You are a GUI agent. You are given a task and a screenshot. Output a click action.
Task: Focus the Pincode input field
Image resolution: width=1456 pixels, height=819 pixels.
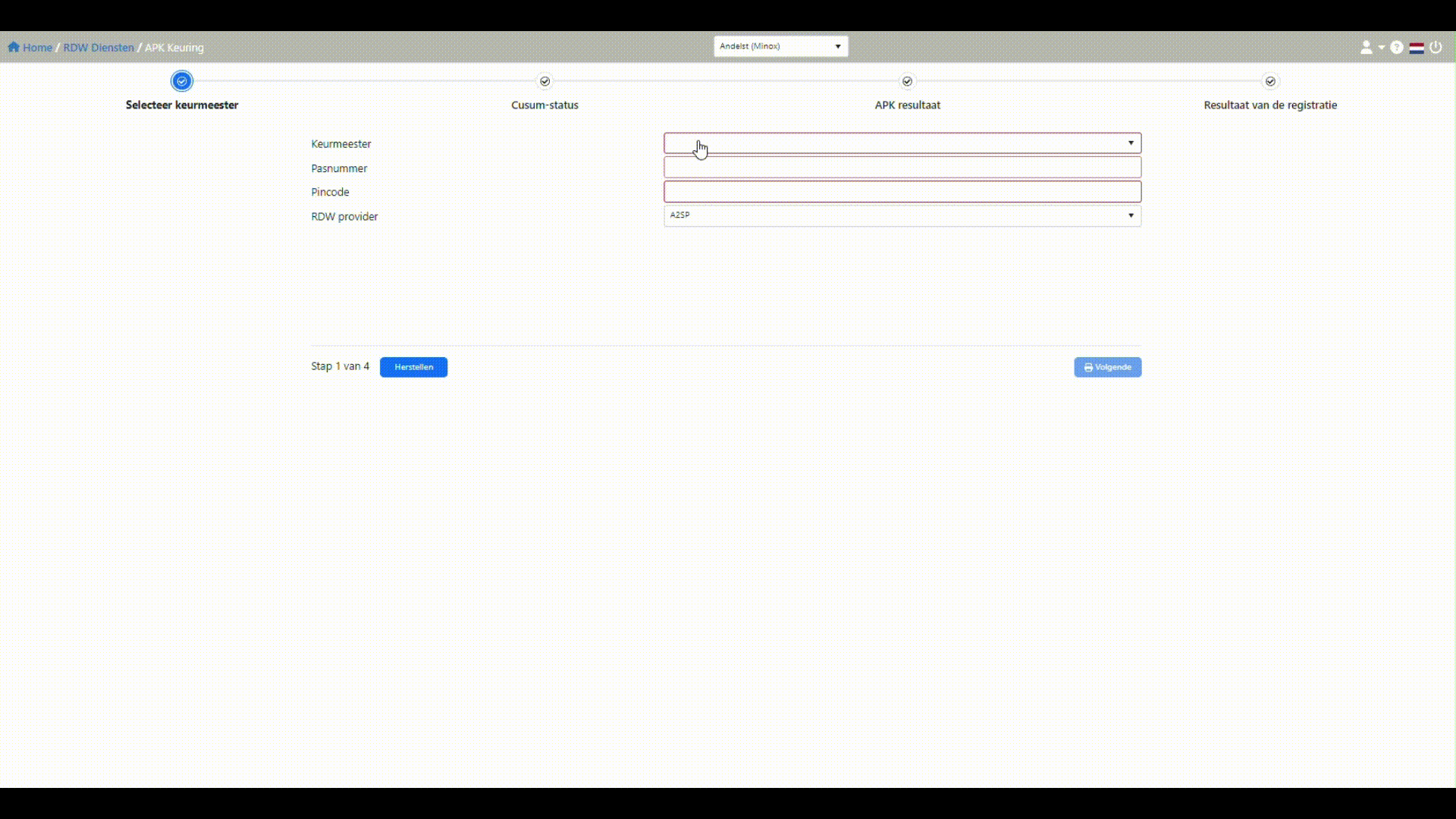[x=902, y=192]
